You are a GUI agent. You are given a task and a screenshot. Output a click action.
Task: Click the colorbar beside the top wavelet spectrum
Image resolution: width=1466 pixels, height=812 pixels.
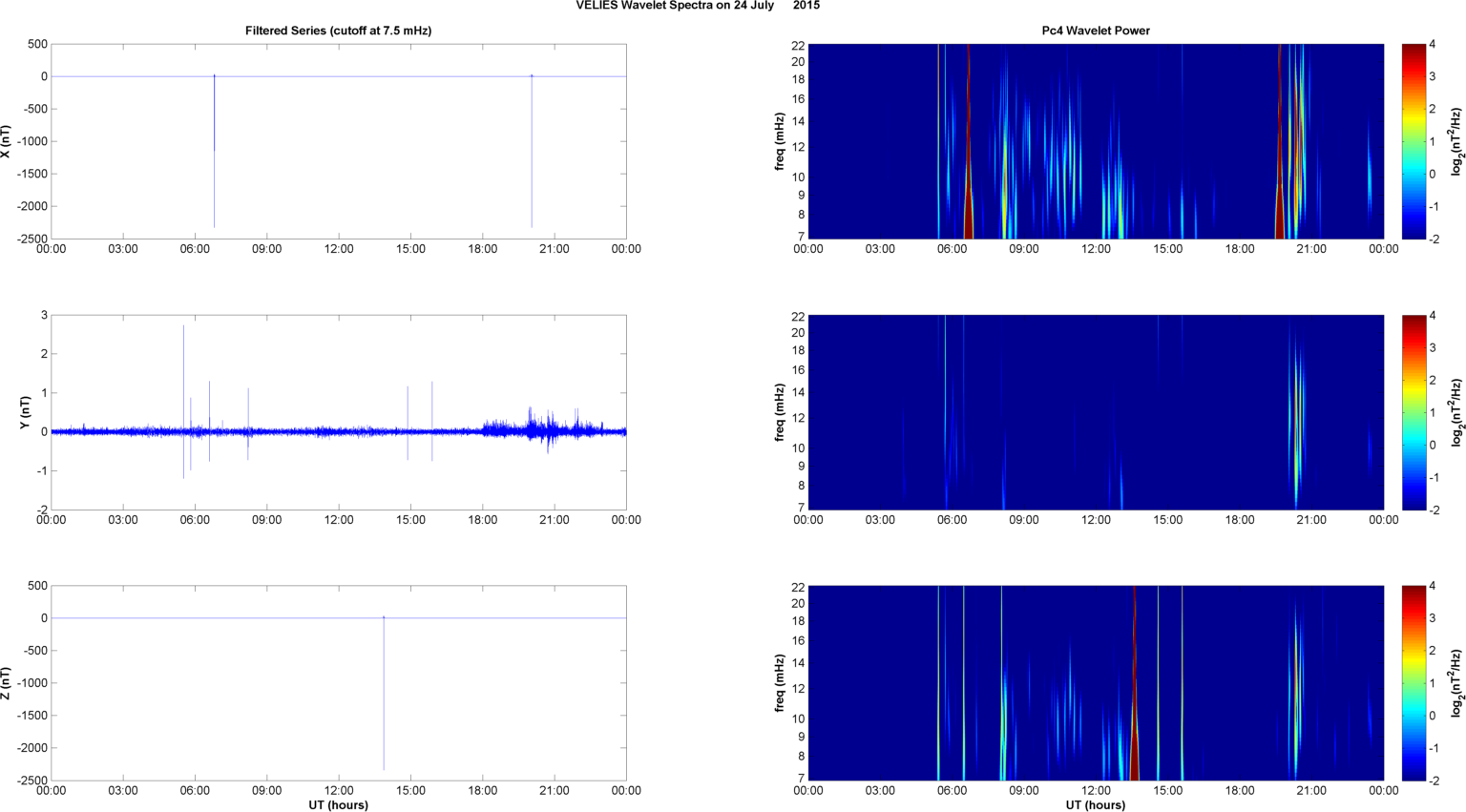(1414, 141)
